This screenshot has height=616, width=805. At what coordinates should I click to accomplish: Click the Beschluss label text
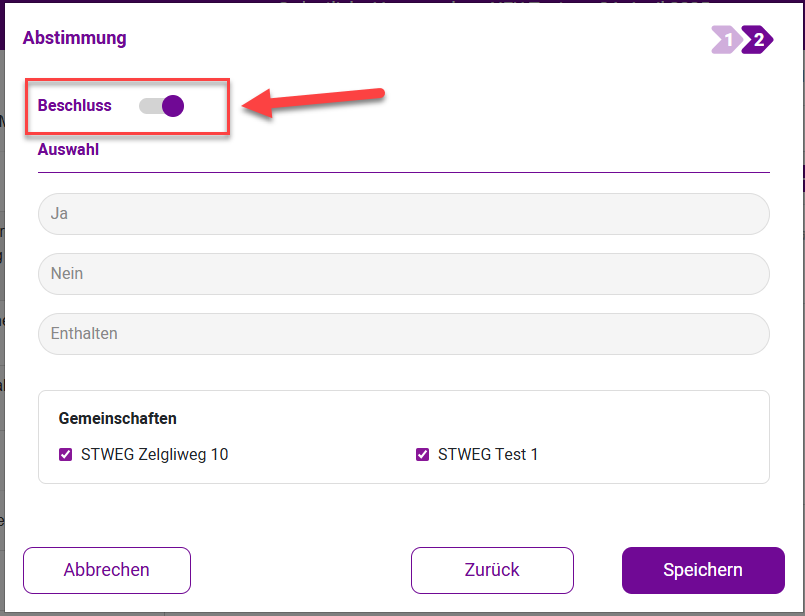74,105
